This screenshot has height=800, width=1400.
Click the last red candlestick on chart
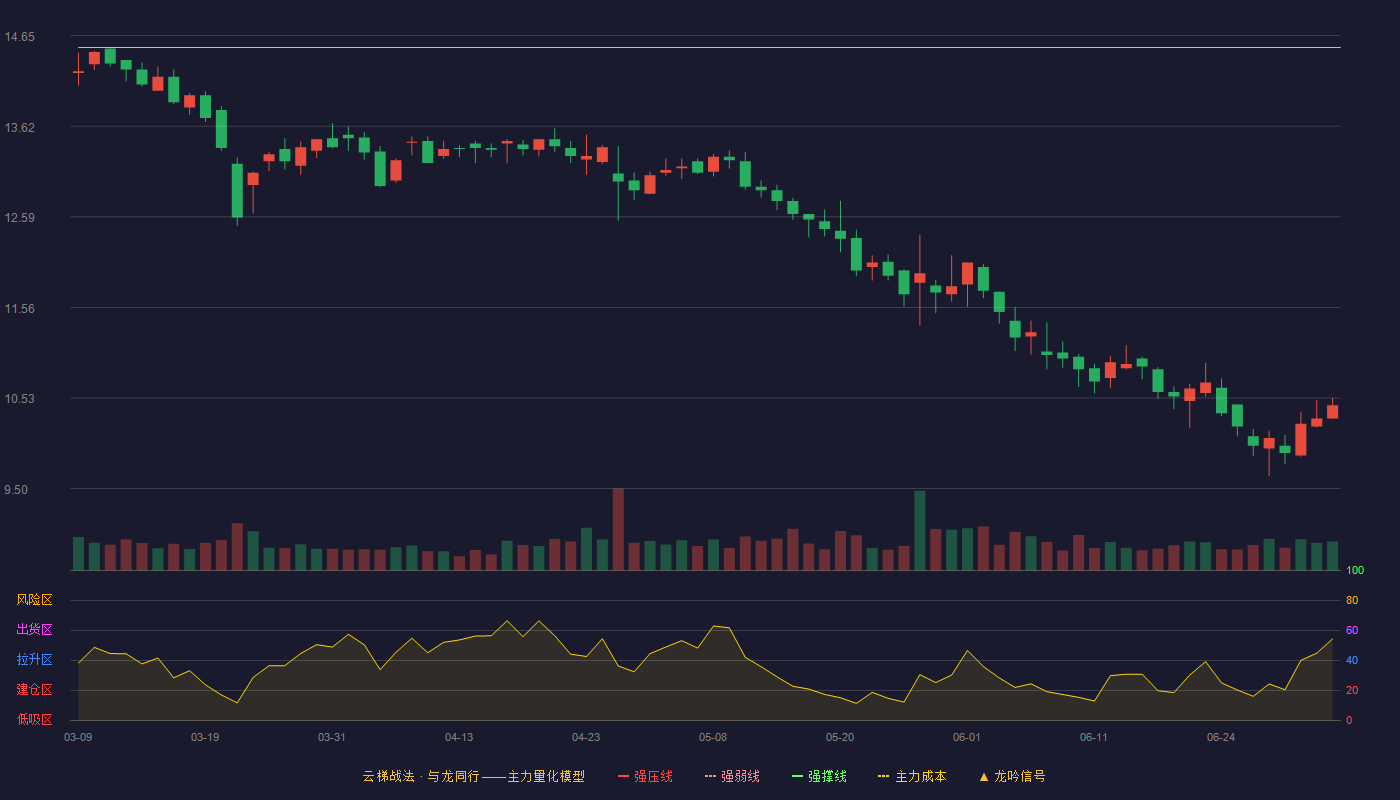pyautogui.click(x=1332, y=411)
